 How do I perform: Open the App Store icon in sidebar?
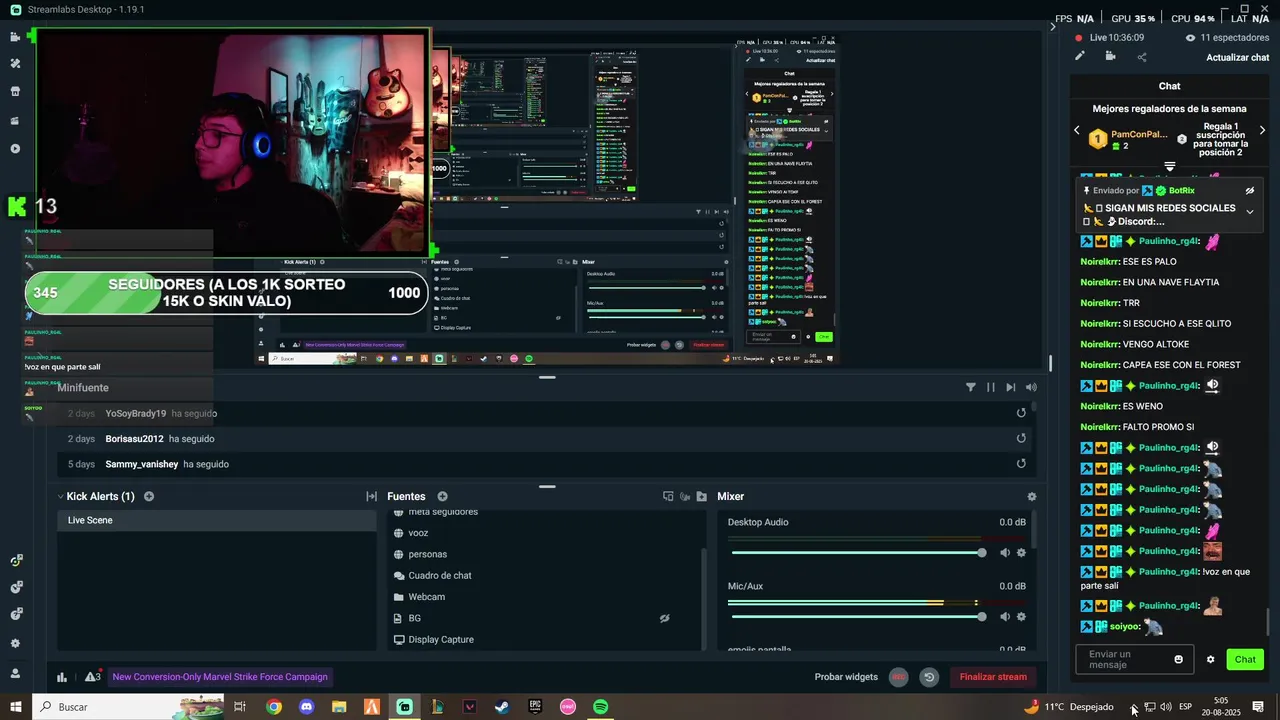point(15,91)
